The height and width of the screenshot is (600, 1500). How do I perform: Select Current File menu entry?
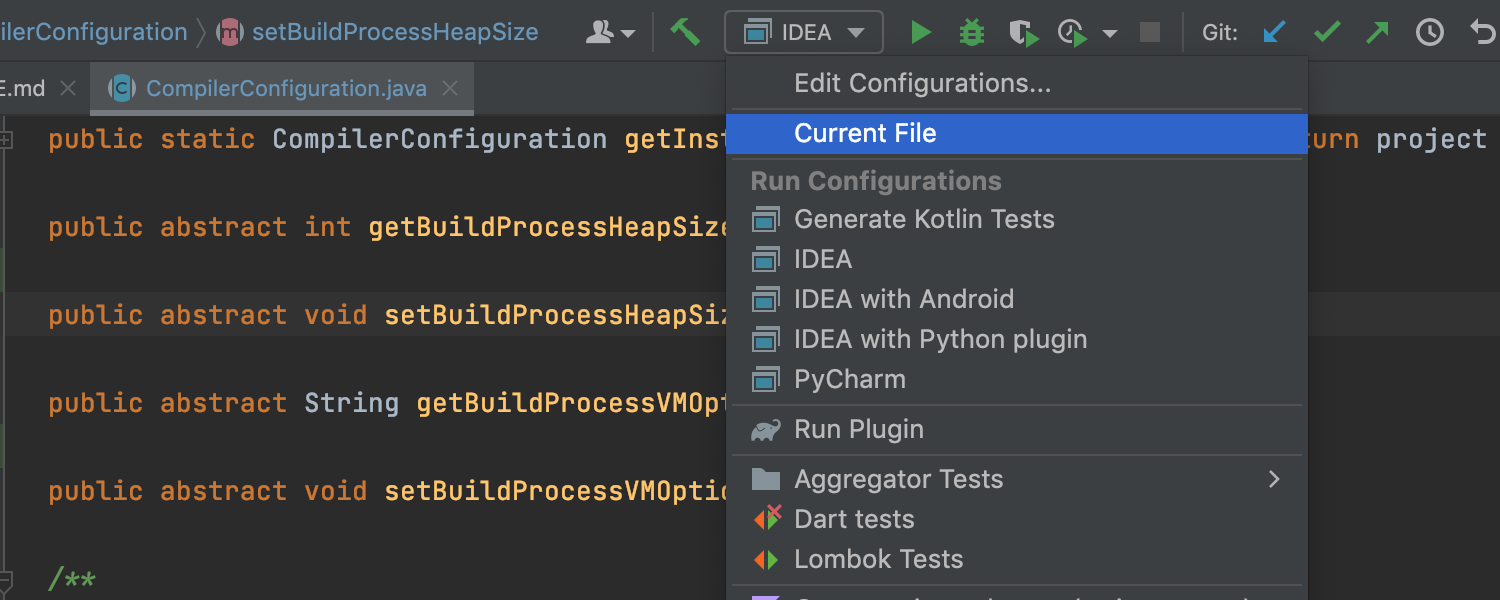[x=865, y=133]
